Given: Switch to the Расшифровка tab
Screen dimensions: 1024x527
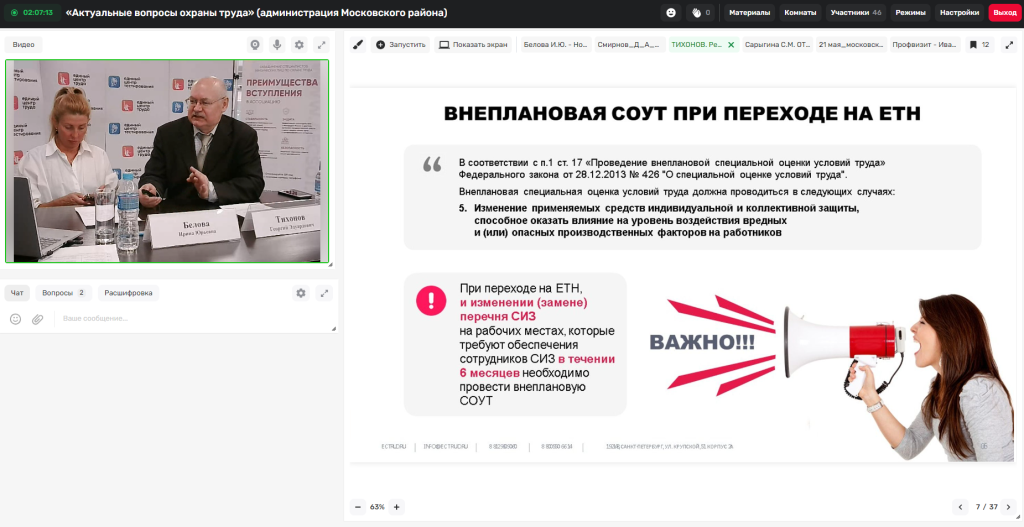Looking at the screenshot, I should point(128,293).
